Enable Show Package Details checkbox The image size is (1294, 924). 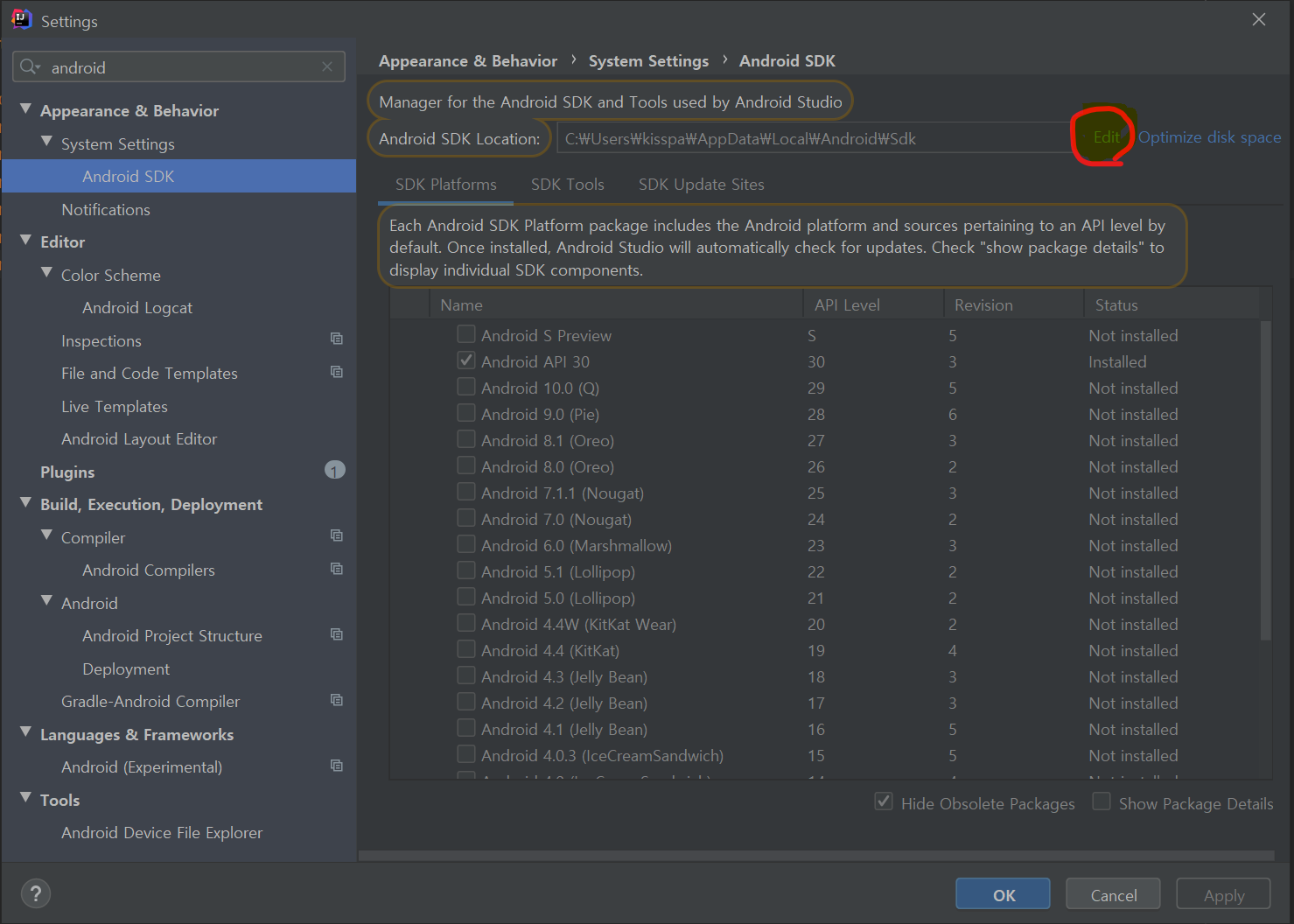tap(1102, 801)
